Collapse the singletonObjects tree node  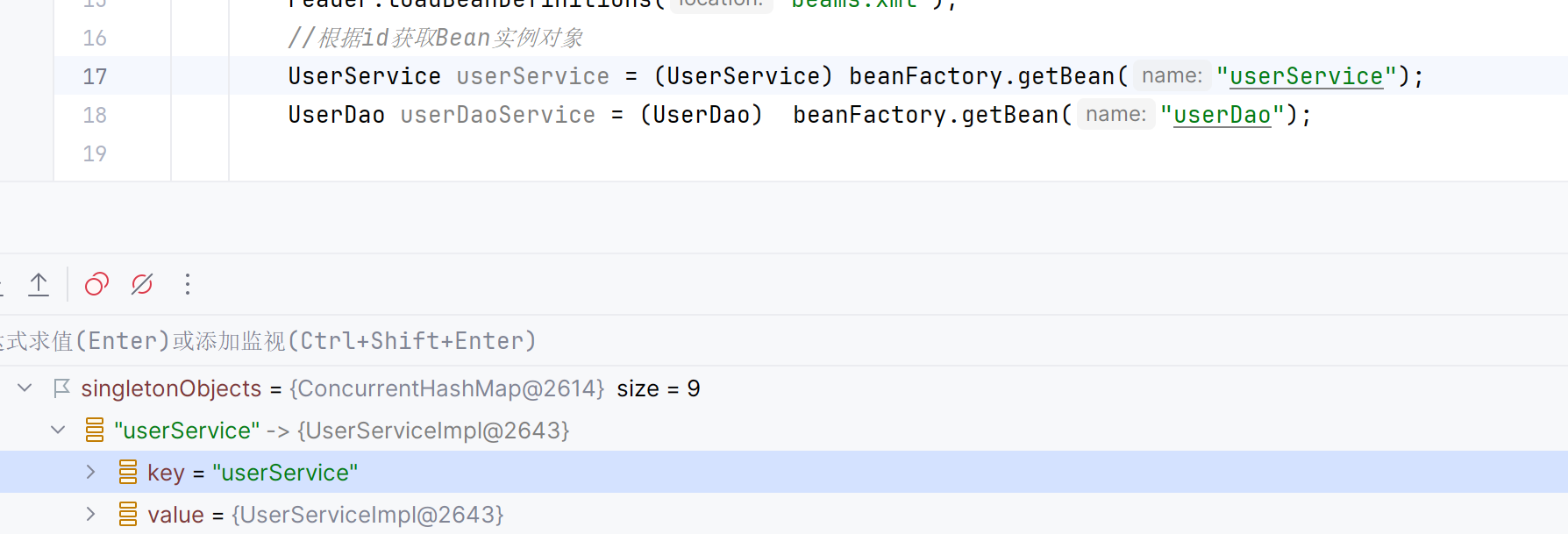click(25, 388)
